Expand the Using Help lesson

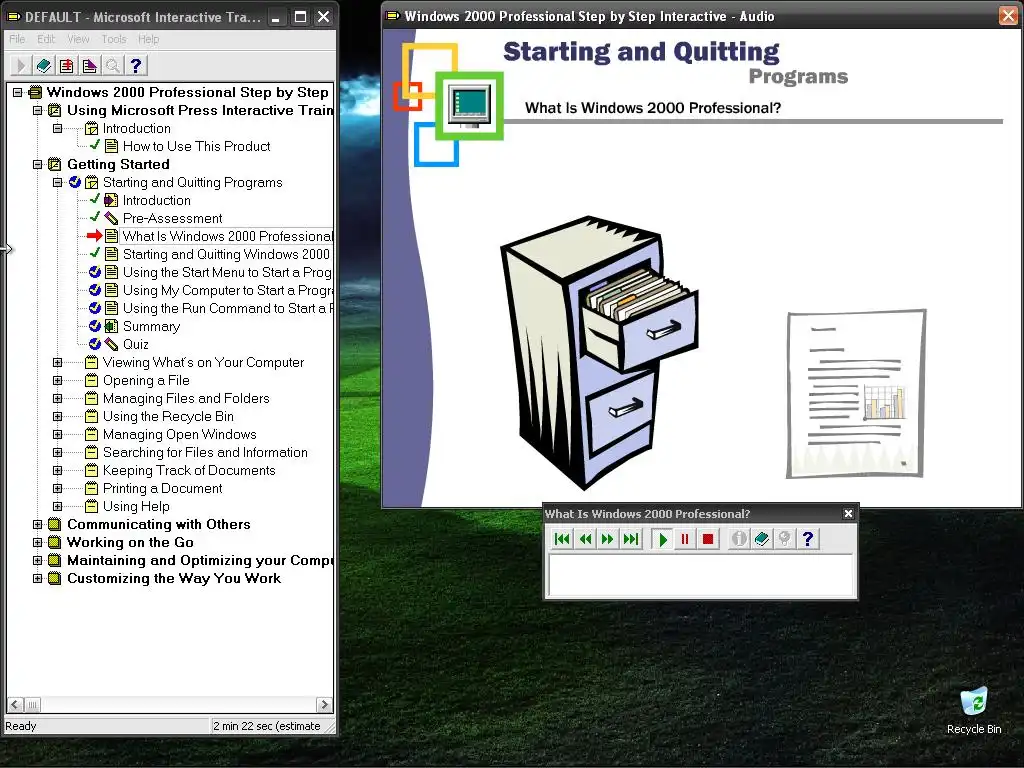tap(57, 506)
